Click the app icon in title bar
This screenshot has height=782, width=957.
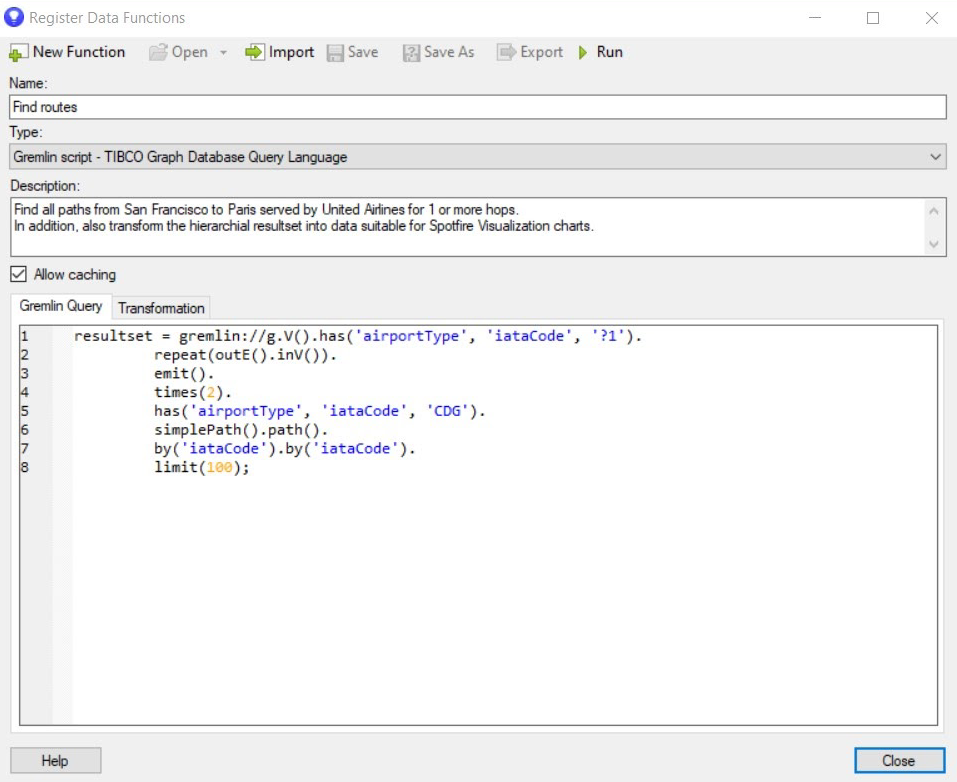click(15, 17)
